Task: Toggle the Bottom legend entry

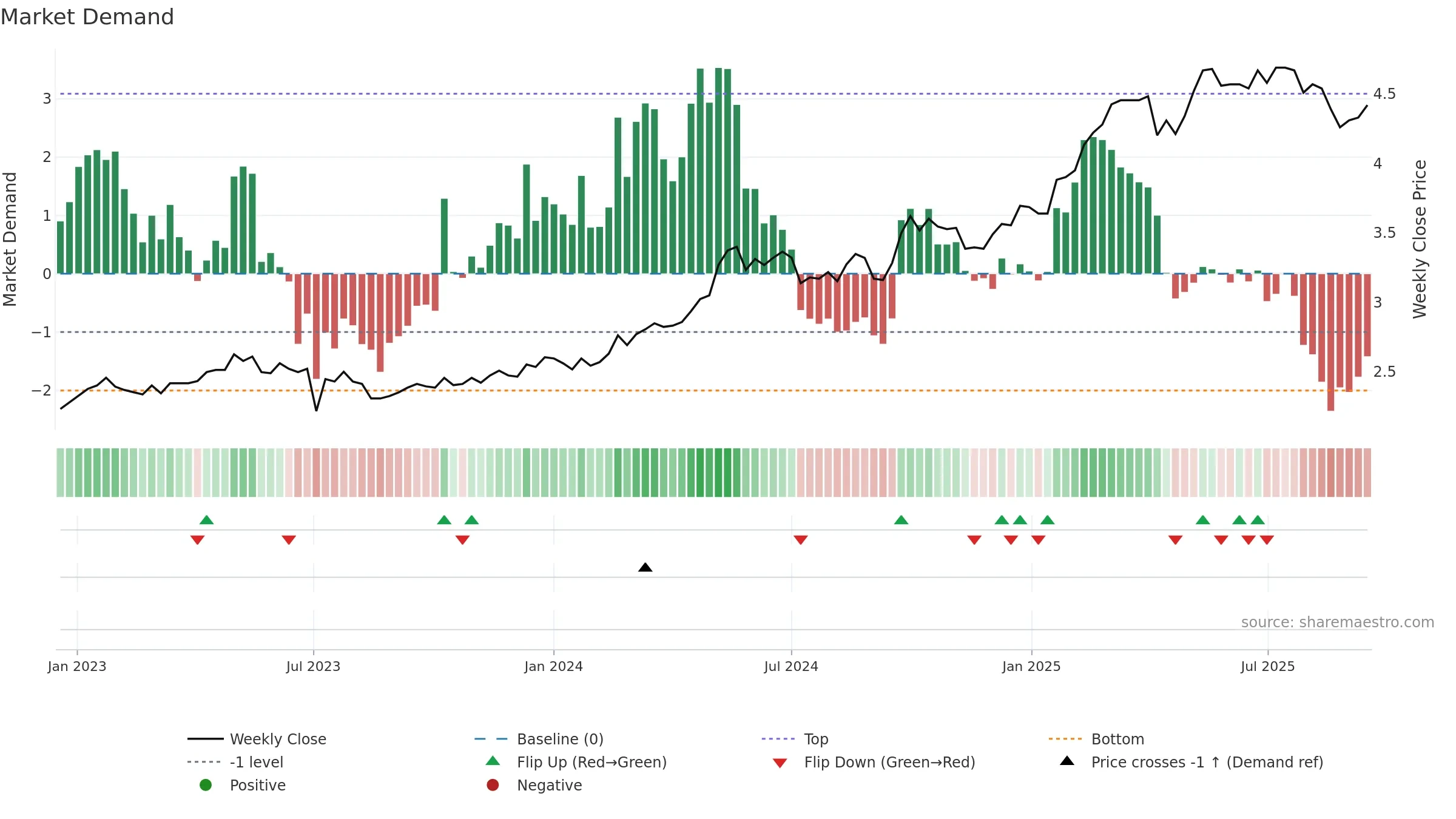Action: (1096, 739)
